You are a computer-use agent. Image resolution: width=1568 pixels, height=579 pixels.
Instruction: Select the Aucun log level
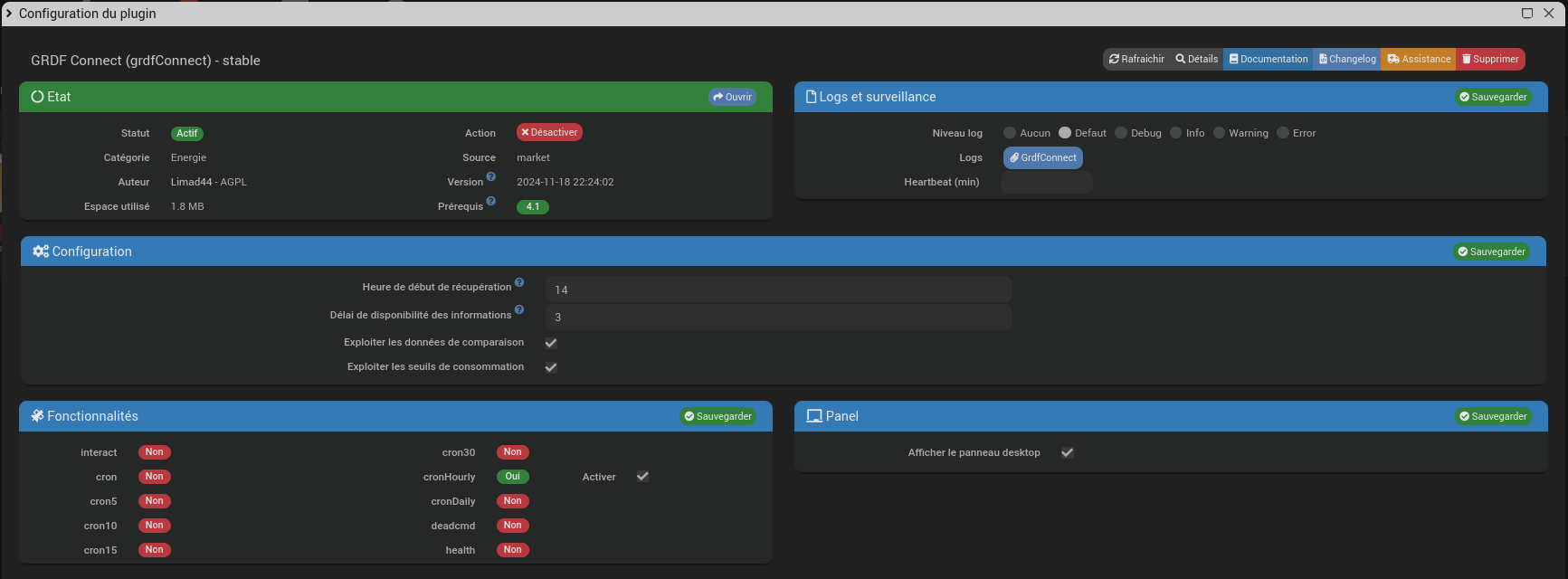click(1010, 133)
